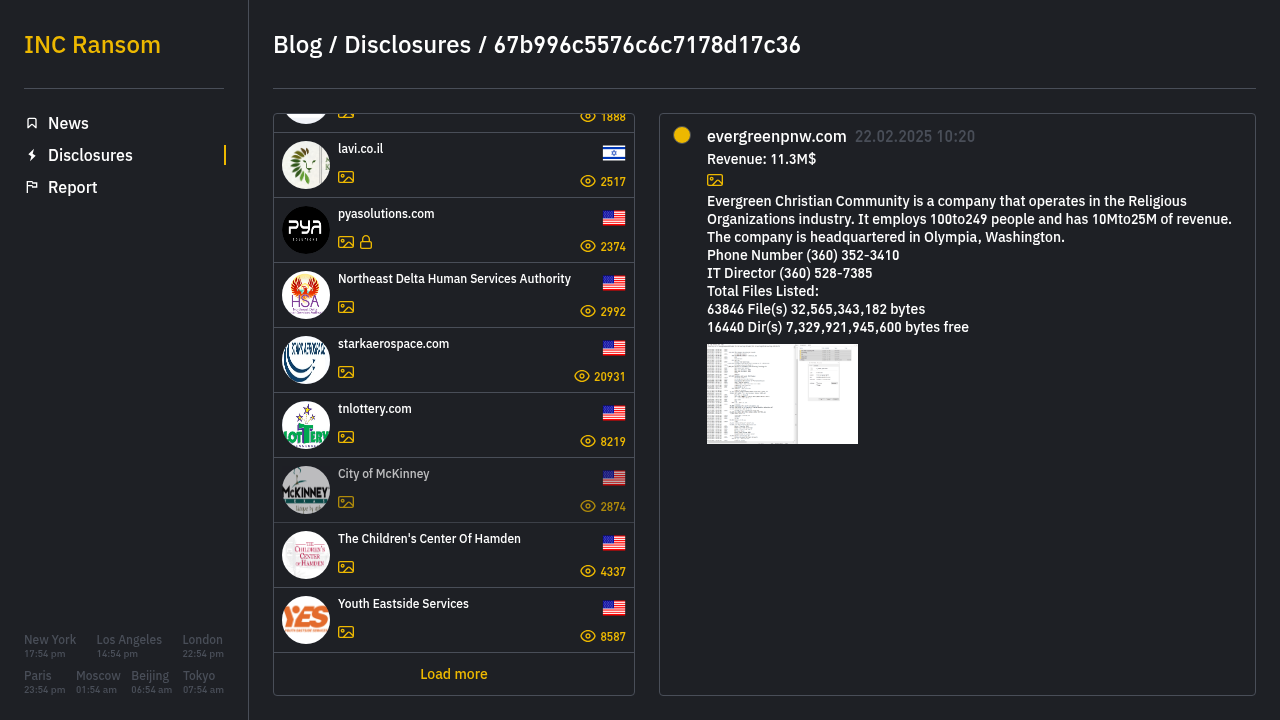1280x720 pixels.
Task: Click the Stark Aerospace logo avatar
Action: coord(306,360)
